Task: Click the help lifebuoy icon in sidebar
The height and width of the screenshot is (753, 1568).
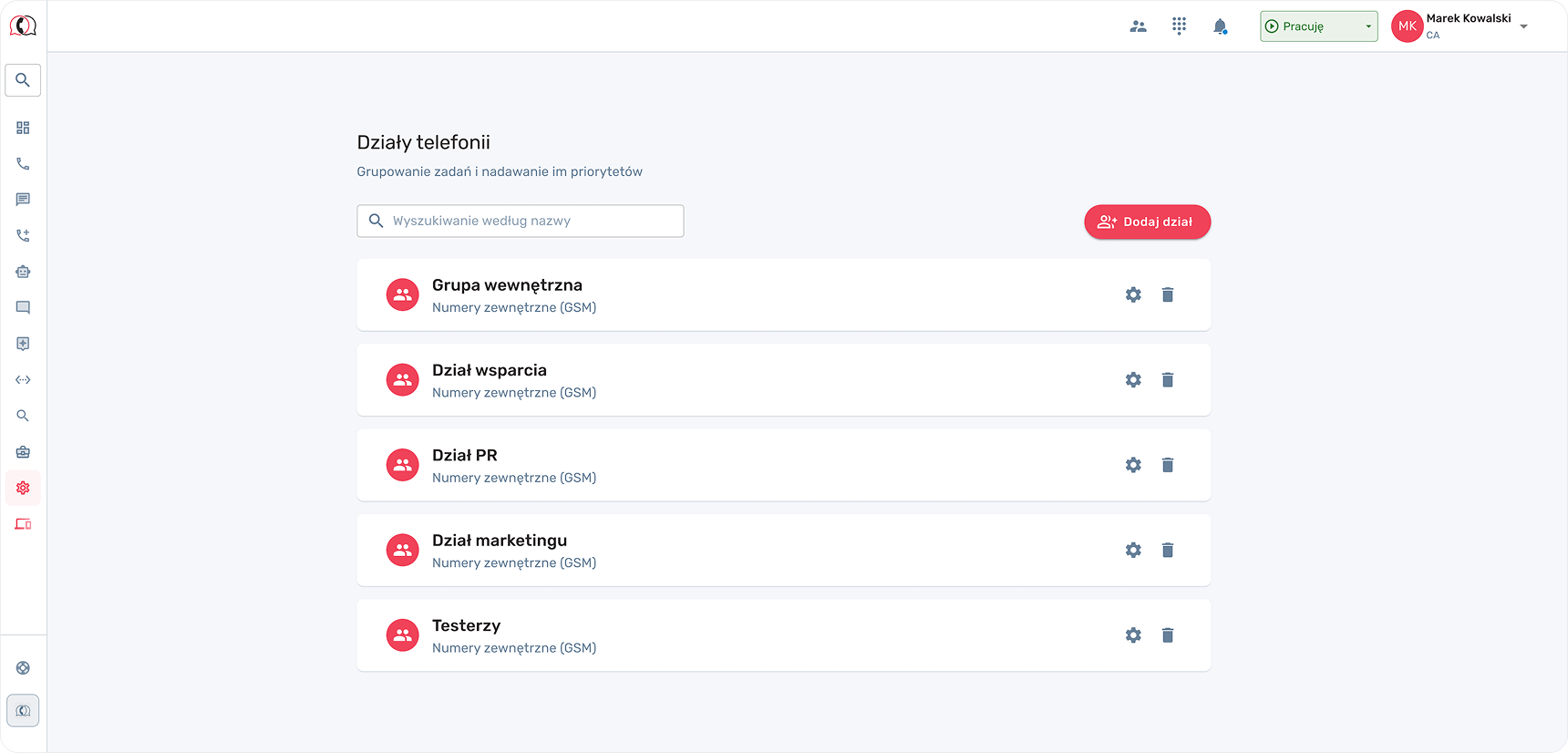Action: coord(23,668)
